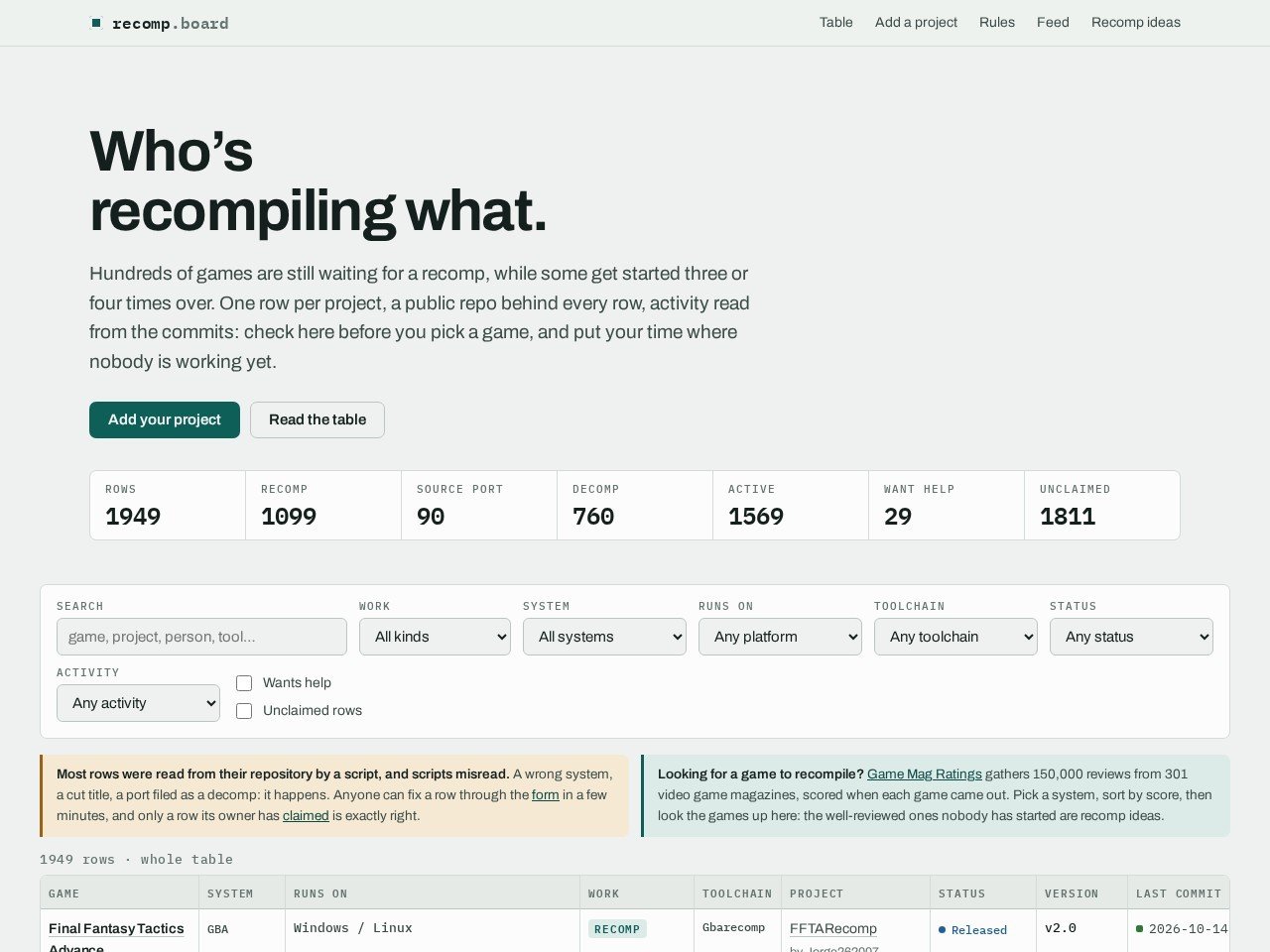Viewport: 1270px width, 952px height.
Task: Click the Read the table button
Action: point(317,419)
